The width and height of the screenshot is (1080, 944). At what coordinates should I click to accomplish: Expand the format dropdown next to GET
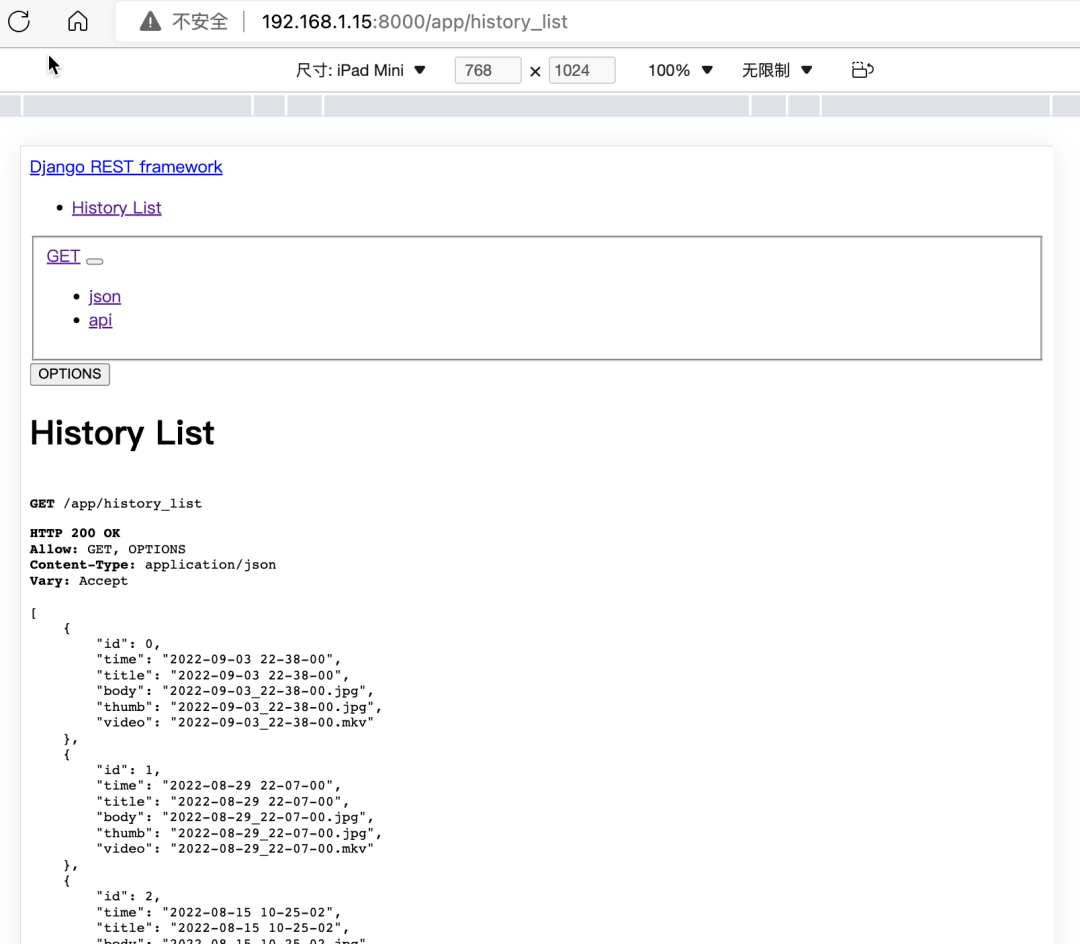point(94,261)
